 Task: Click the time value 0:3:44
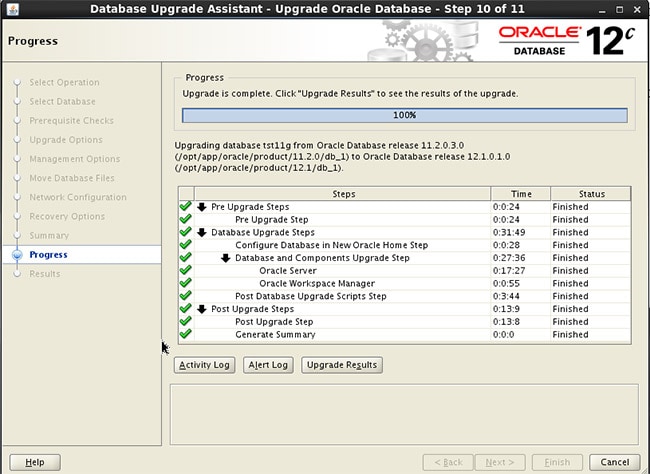pyautogui.click(x=506, y=297)
